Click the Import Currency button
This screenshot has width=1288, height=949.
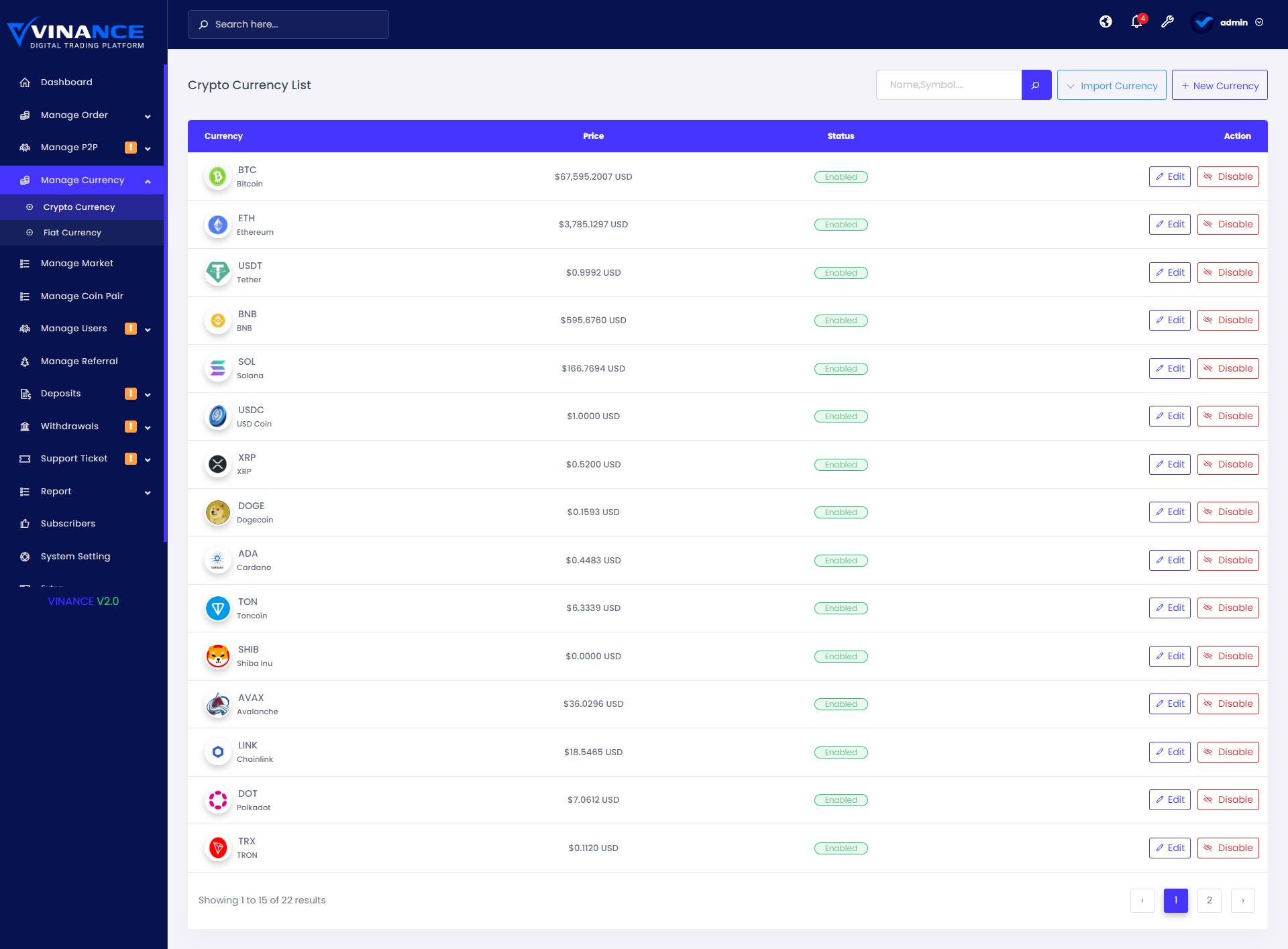[1112, 85]
